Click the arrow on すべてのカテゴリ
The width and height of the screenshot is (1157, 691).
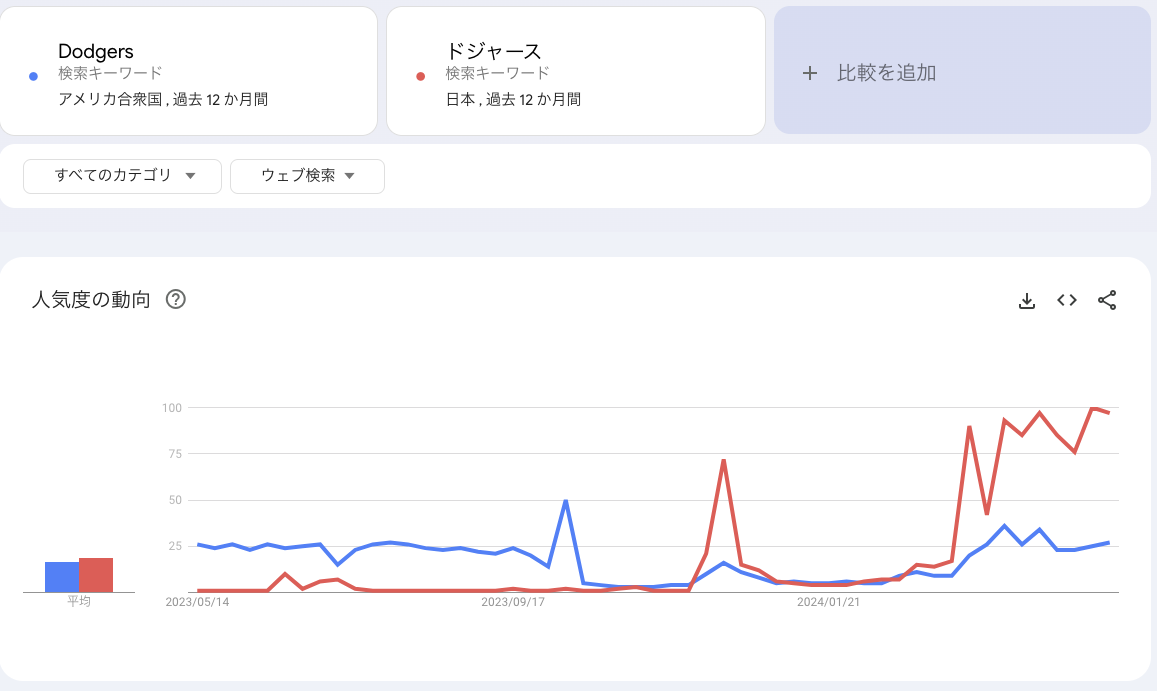click(190, 176)
